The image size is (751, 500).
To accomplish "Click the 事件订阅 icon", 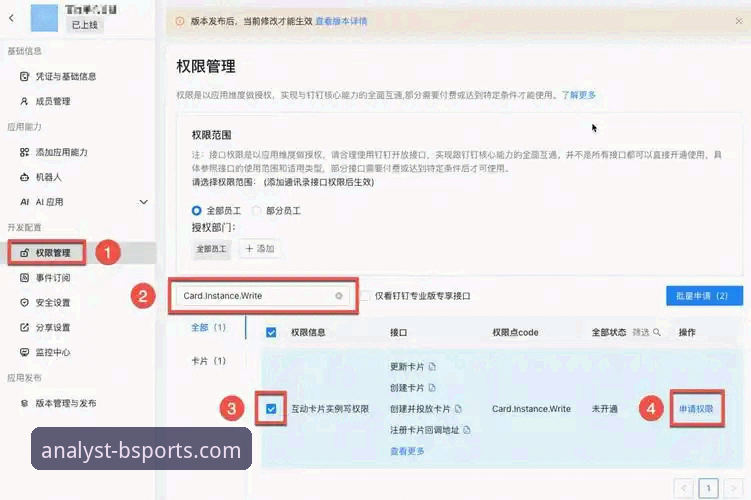I will click(x=24, y=278).
